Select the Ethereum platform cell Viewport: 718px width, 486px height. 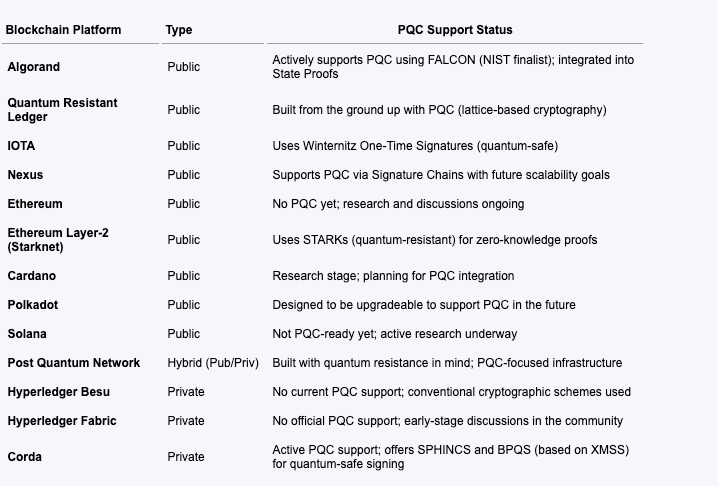click(35, 204)
